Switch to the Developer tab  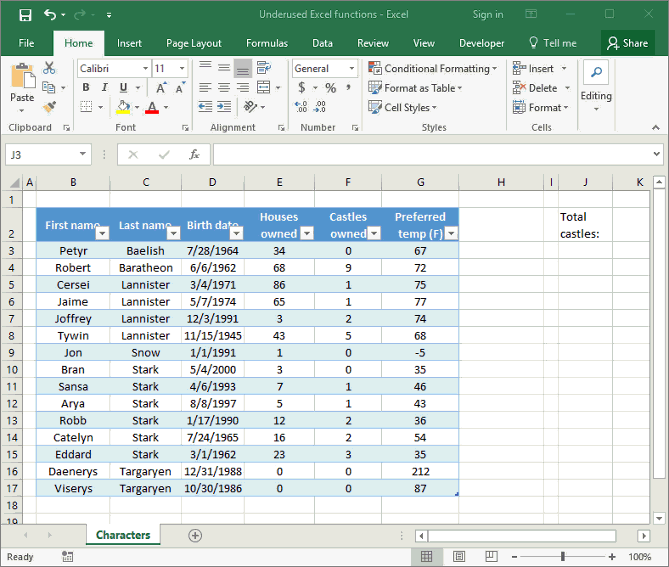[481, 43]
